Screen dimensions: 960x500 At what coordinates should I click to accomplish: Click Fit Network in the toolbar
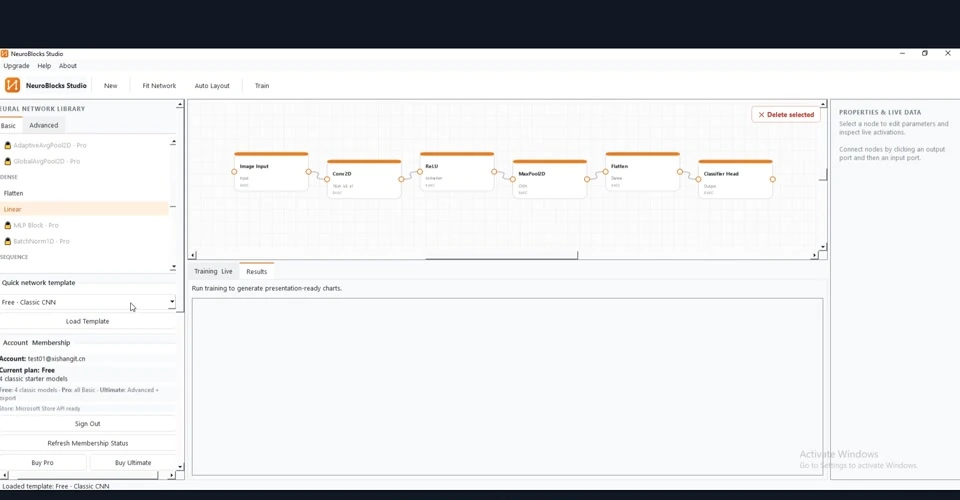159,86
